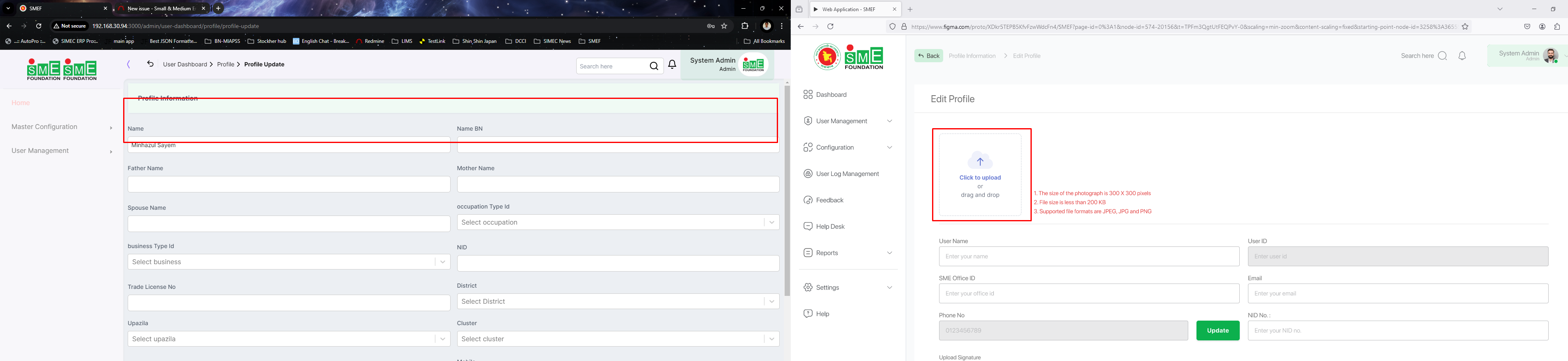Click the Chrome bookmark star icon
Screen dimensions: 1568x361
(x=724, y=26)
